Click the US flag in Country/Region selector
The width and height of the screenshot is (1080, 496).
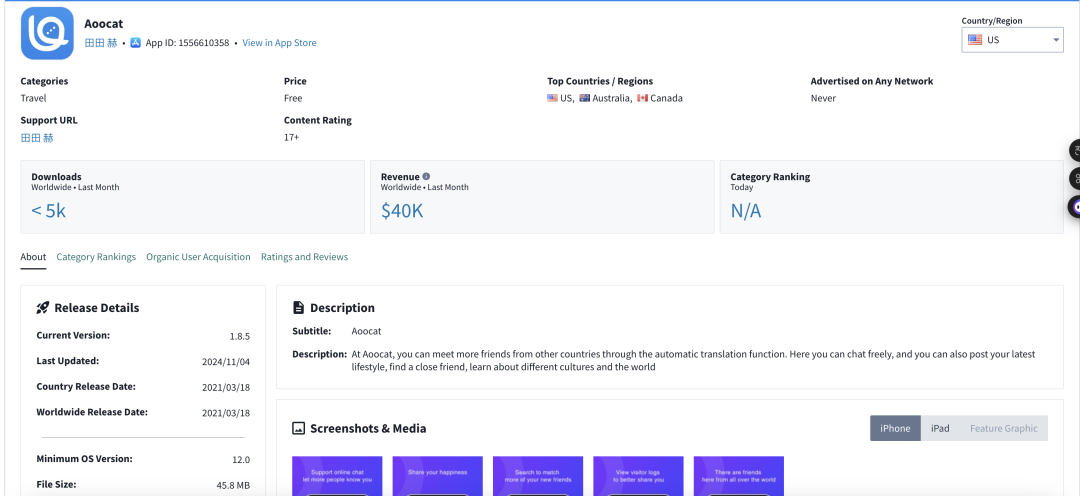(975, 40)
